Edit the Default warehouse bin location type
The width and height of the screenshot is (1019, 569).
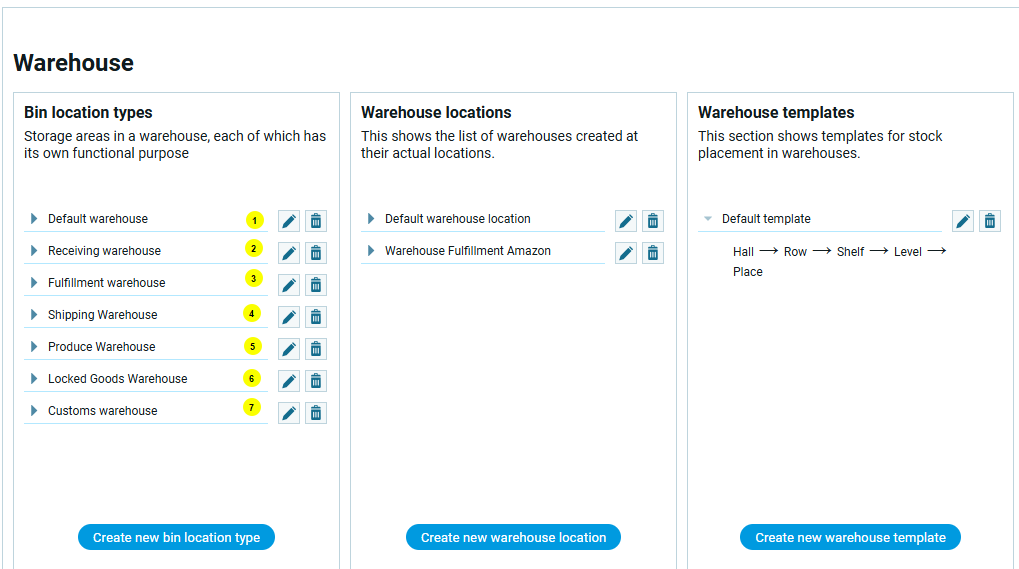point(289,221)
